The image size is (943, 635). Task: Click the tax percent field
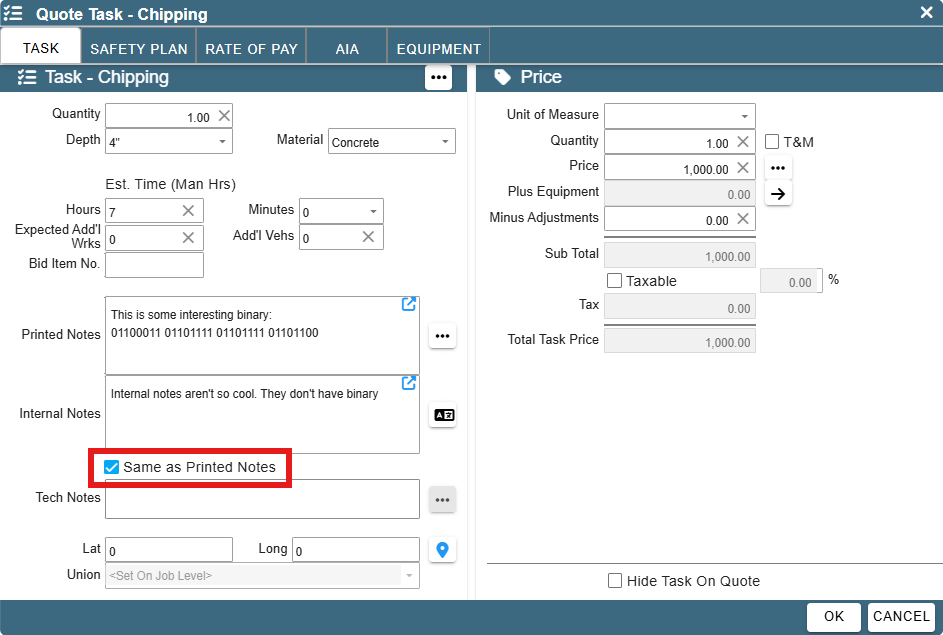click(791, 281)
